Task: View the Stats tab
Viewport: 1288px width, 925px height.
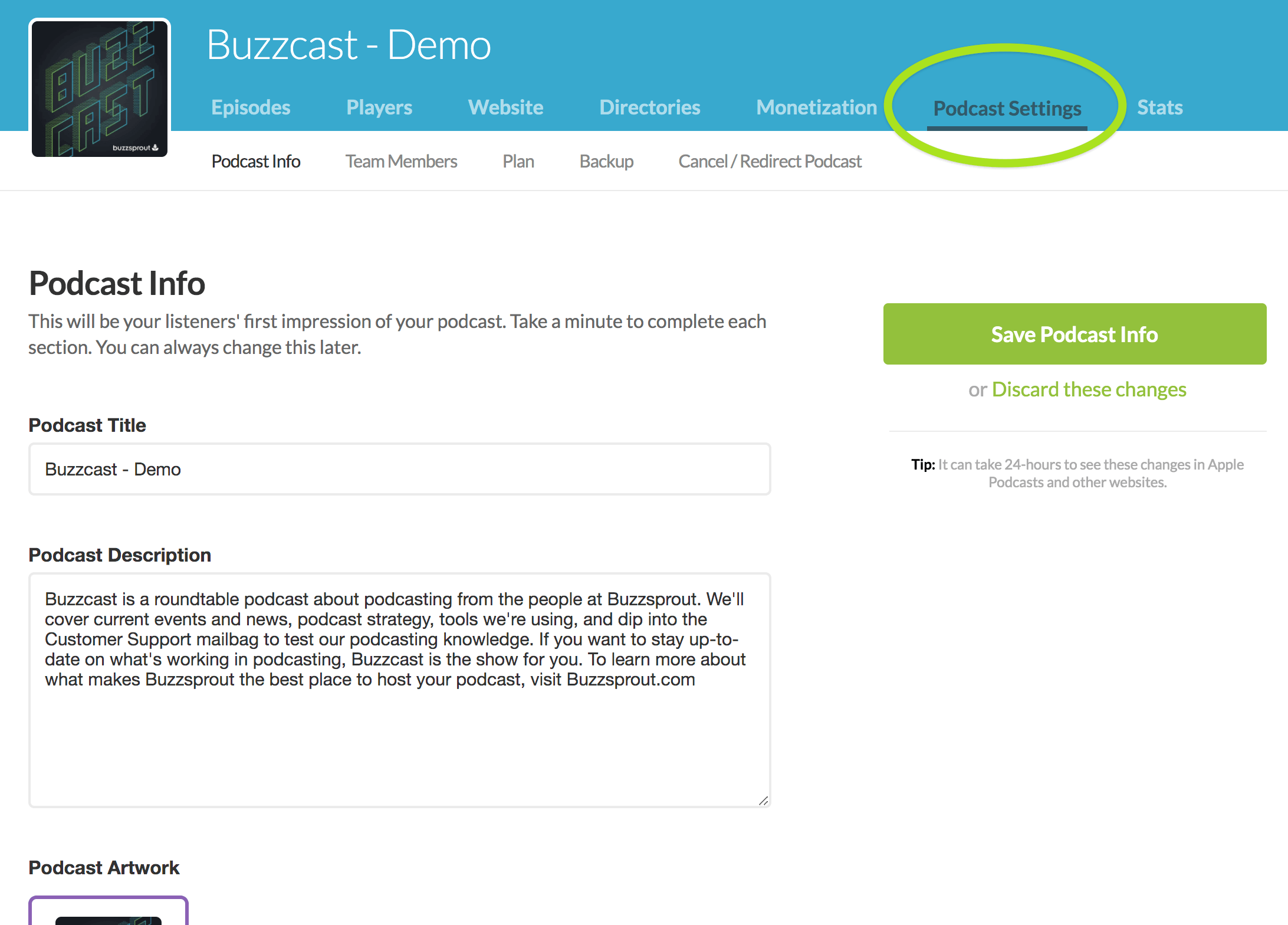Action: pos(1159,107)
